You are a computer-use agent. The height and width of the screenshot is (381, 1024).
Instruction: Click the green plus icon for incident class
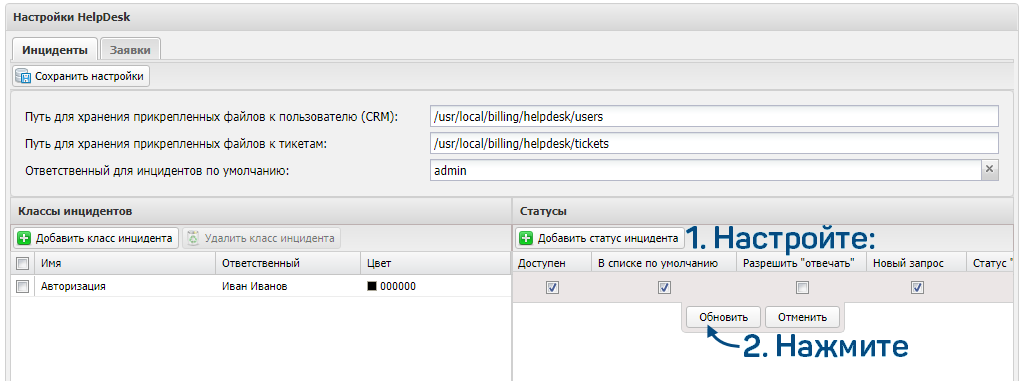point(24,238)
